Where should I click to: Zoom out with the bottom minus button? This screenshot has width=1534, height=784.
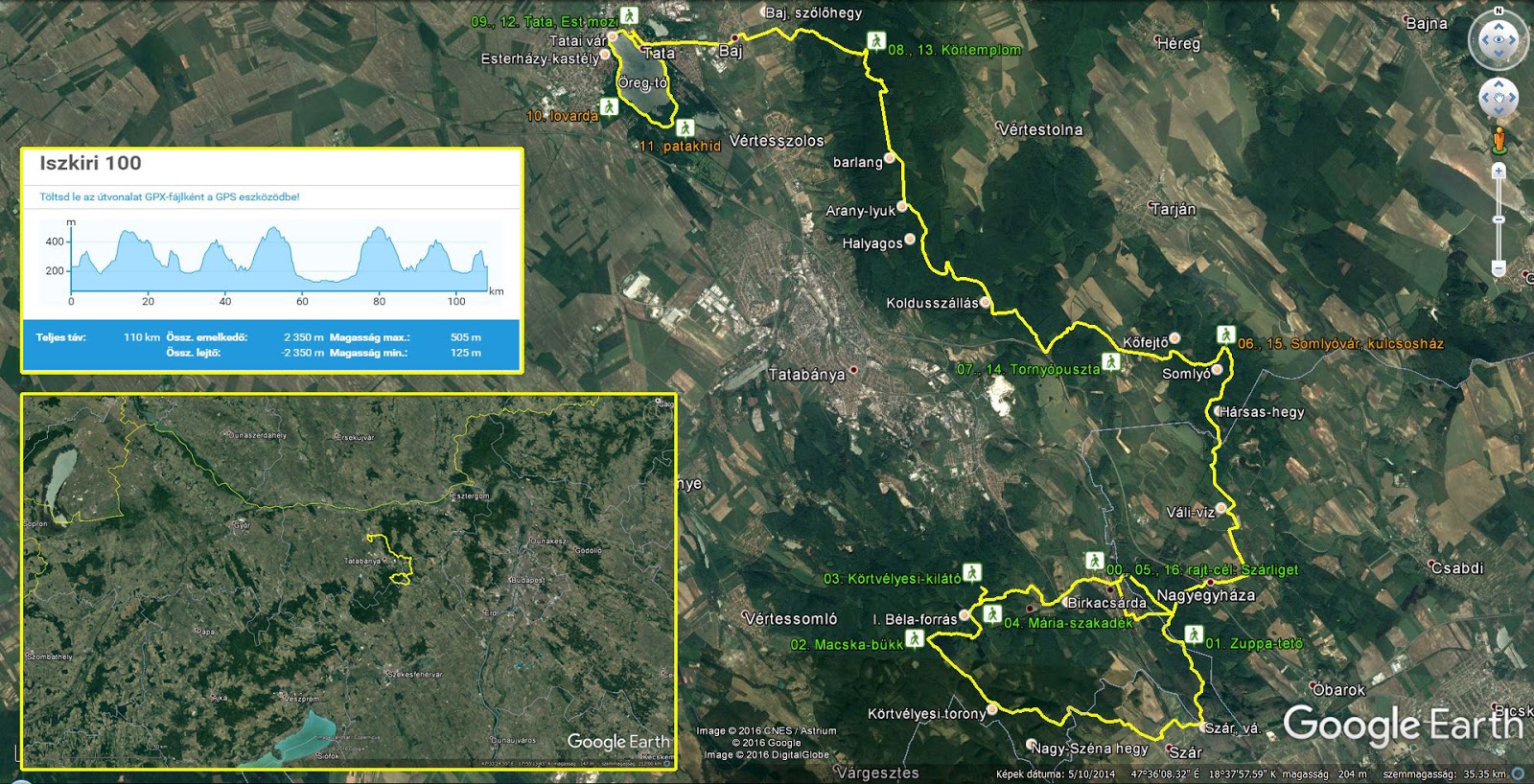pyautogui.click(x=1499, y=268)
